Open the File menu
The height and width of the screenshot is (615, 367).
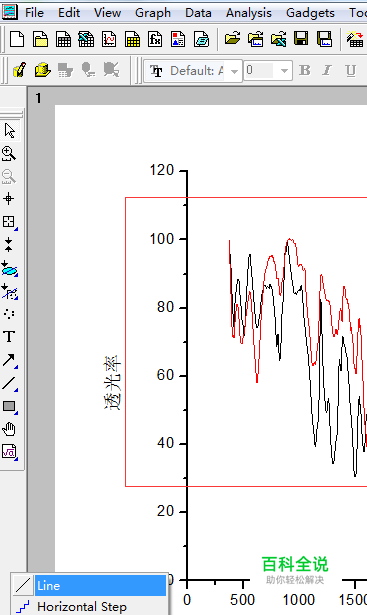click(x=34, y=13)
